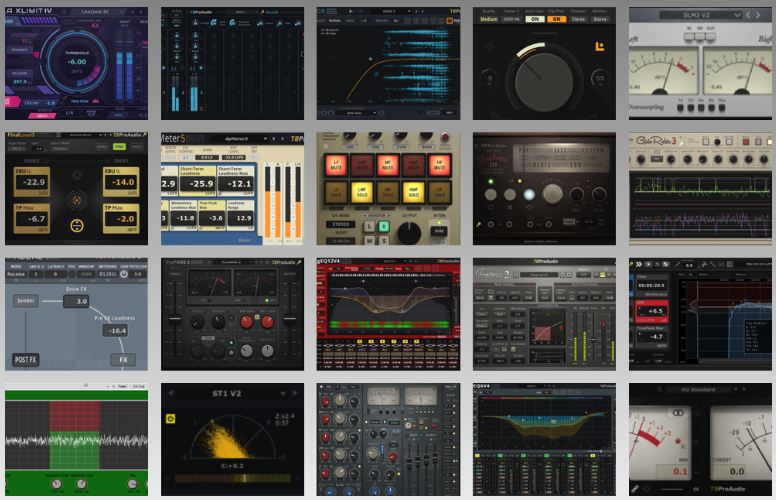Click the power icon next to R128SL

click(123, 274)
